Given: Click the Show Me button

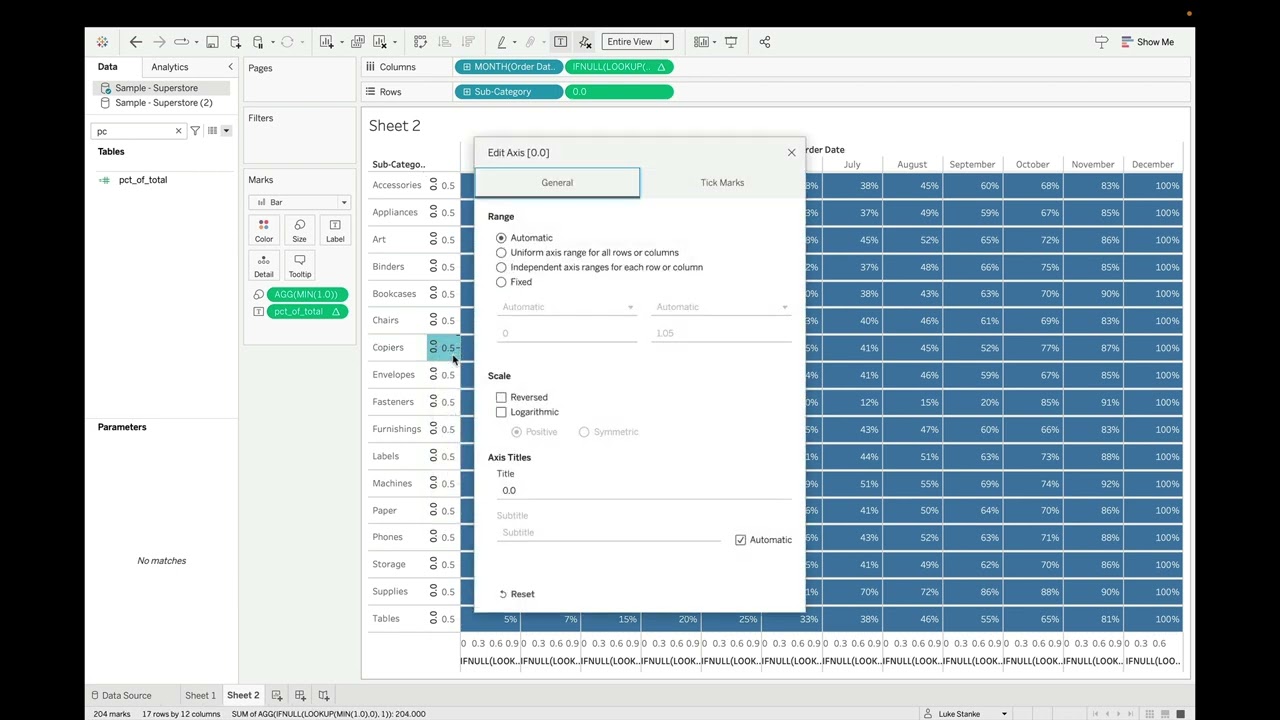Looking at the screenshot, I should (1147, 42).
